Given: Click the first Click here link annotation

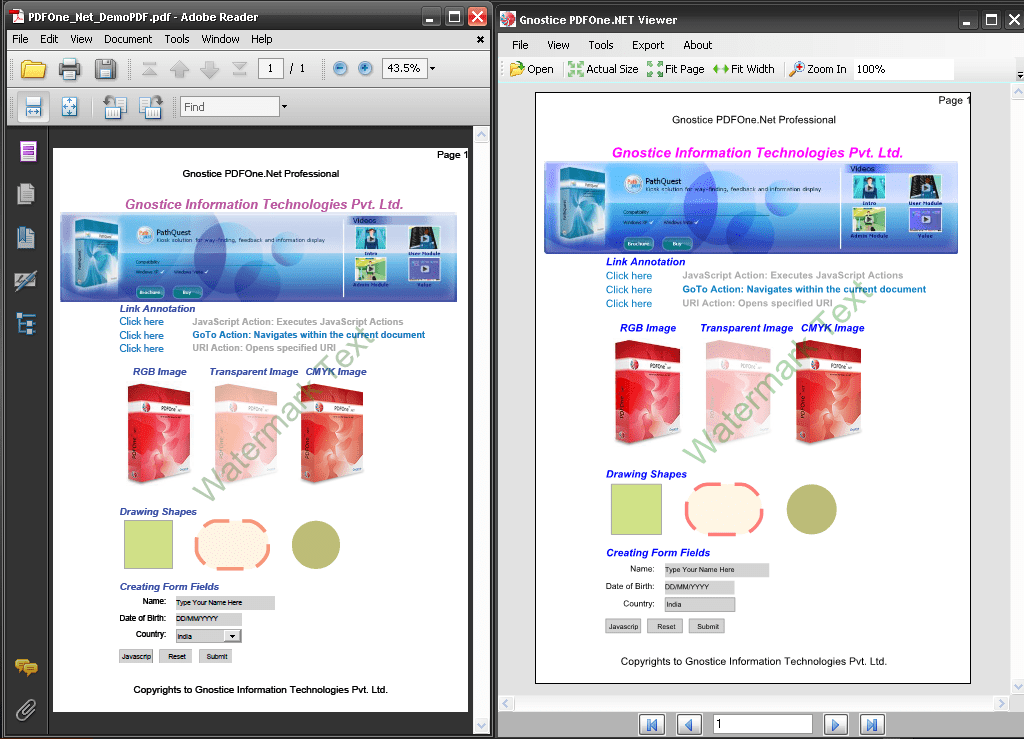Looking at the screenshot, I should click(141, 322).
